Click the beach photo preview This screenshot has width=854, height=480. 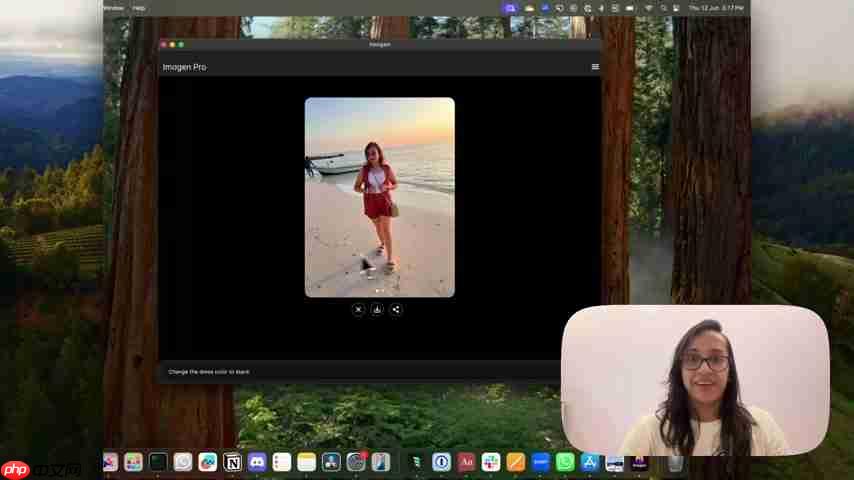click(380, 197)
